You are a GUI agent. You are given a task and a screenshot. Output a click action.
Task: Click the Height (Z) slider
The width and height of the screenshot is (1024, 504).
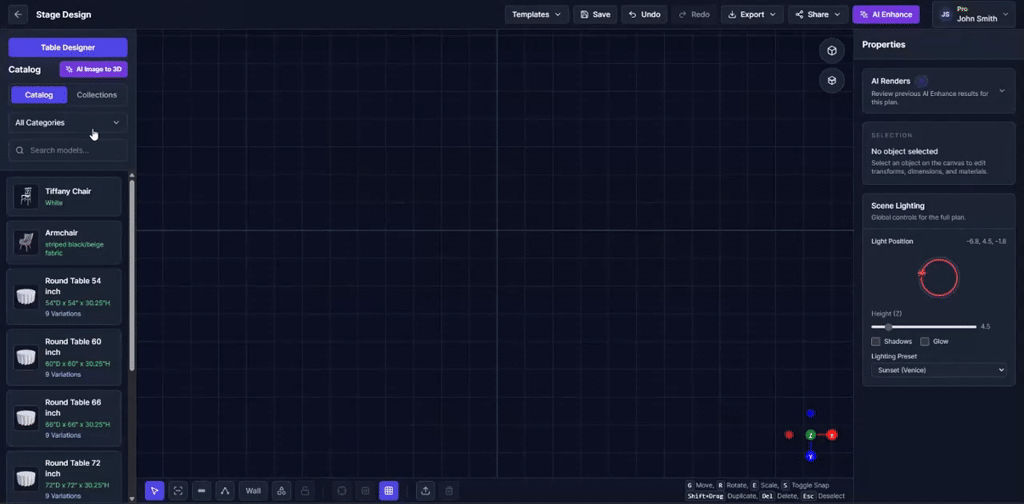[923, 326]
